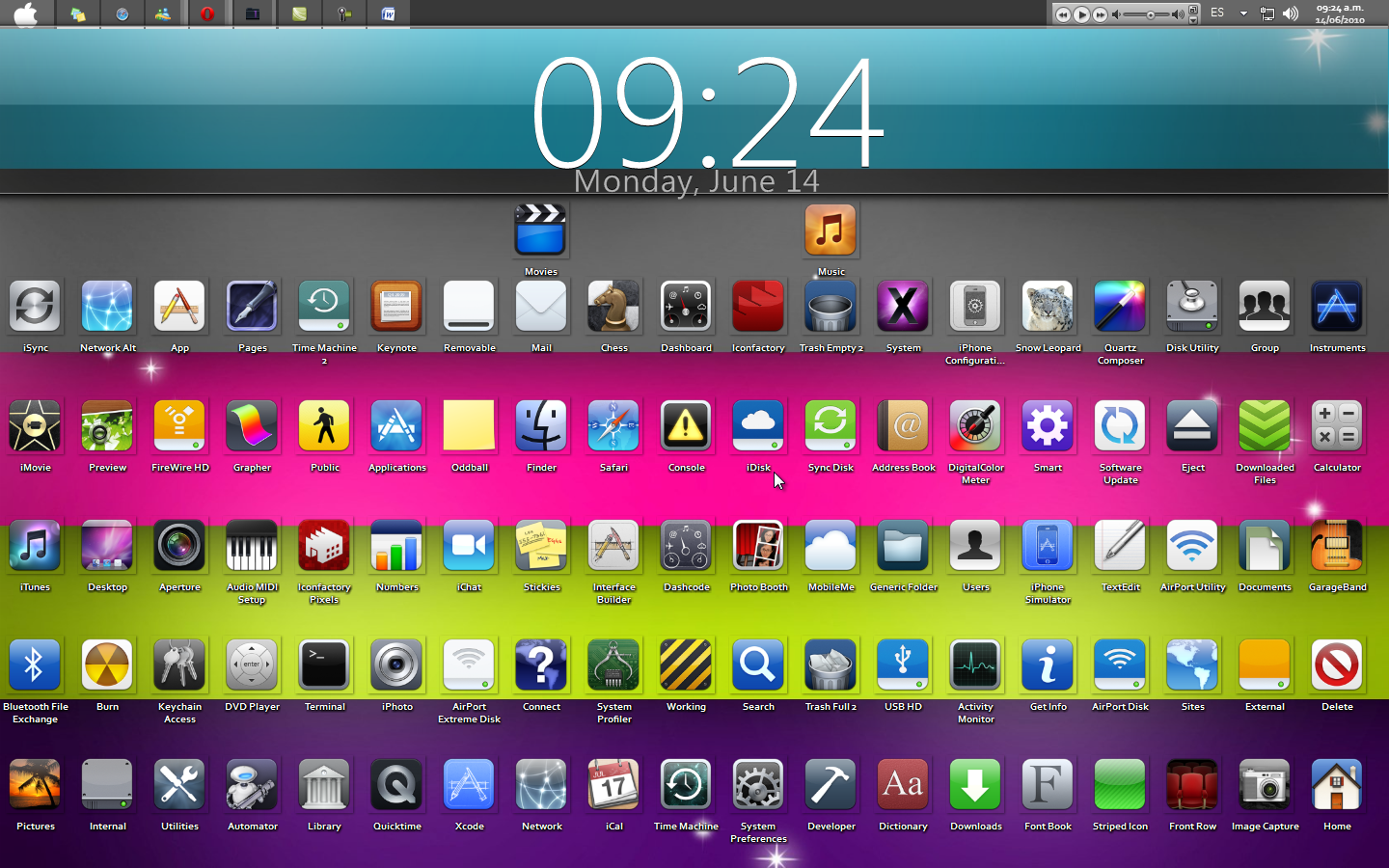Open Activity Monitor

coord(975,665)
